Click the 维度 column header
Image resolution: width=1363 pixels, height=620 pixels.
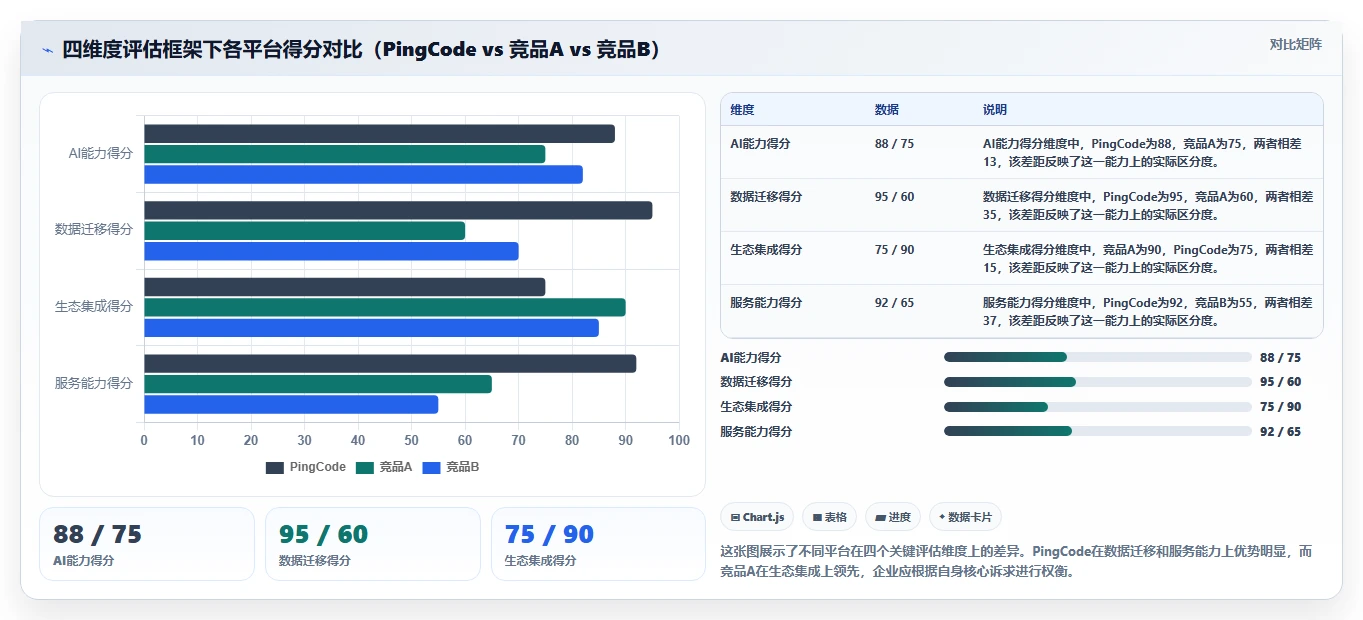(742, 110)
